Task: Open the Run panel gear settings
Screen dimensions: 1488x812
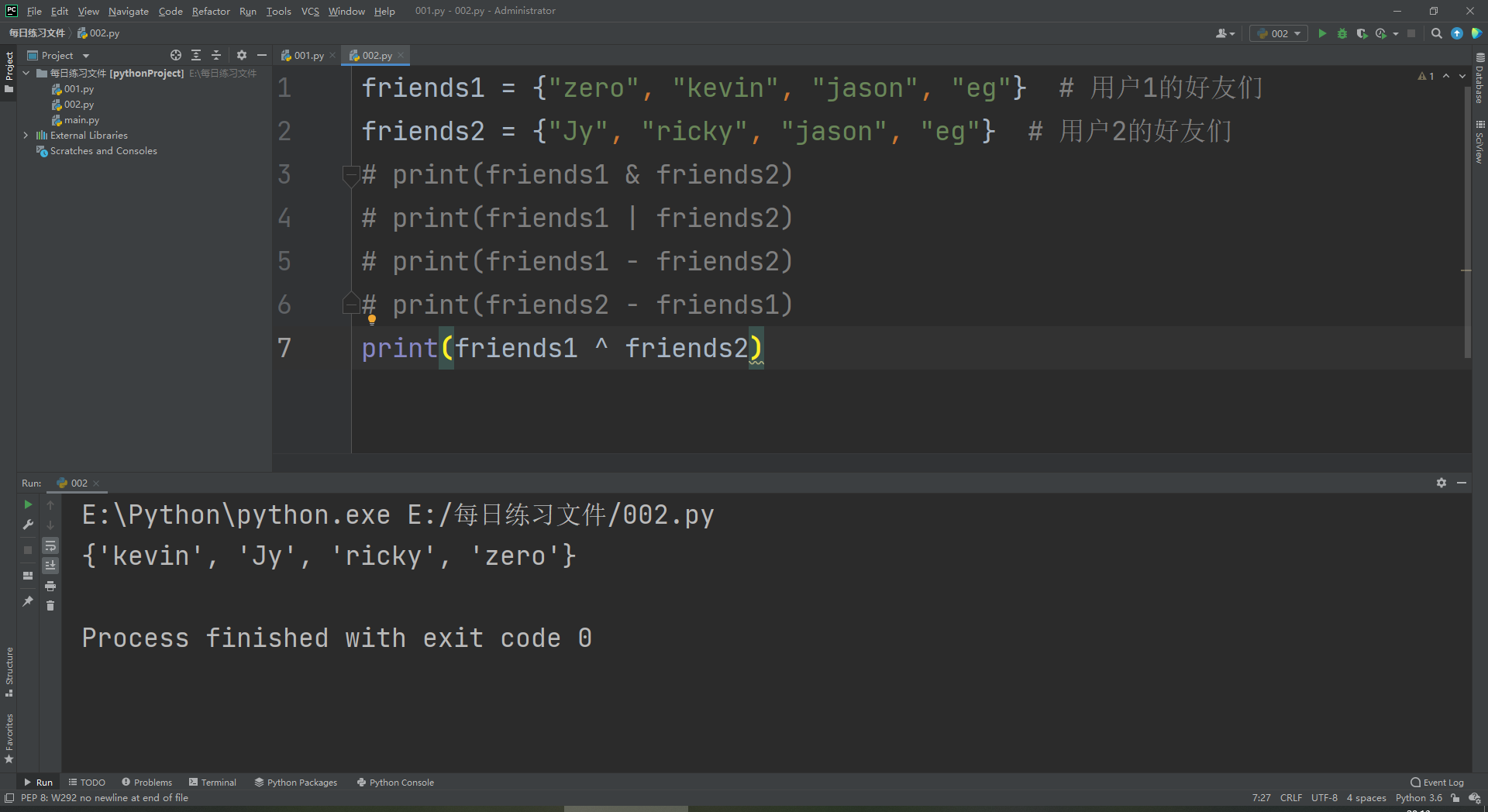Action: pos(1441,483)
